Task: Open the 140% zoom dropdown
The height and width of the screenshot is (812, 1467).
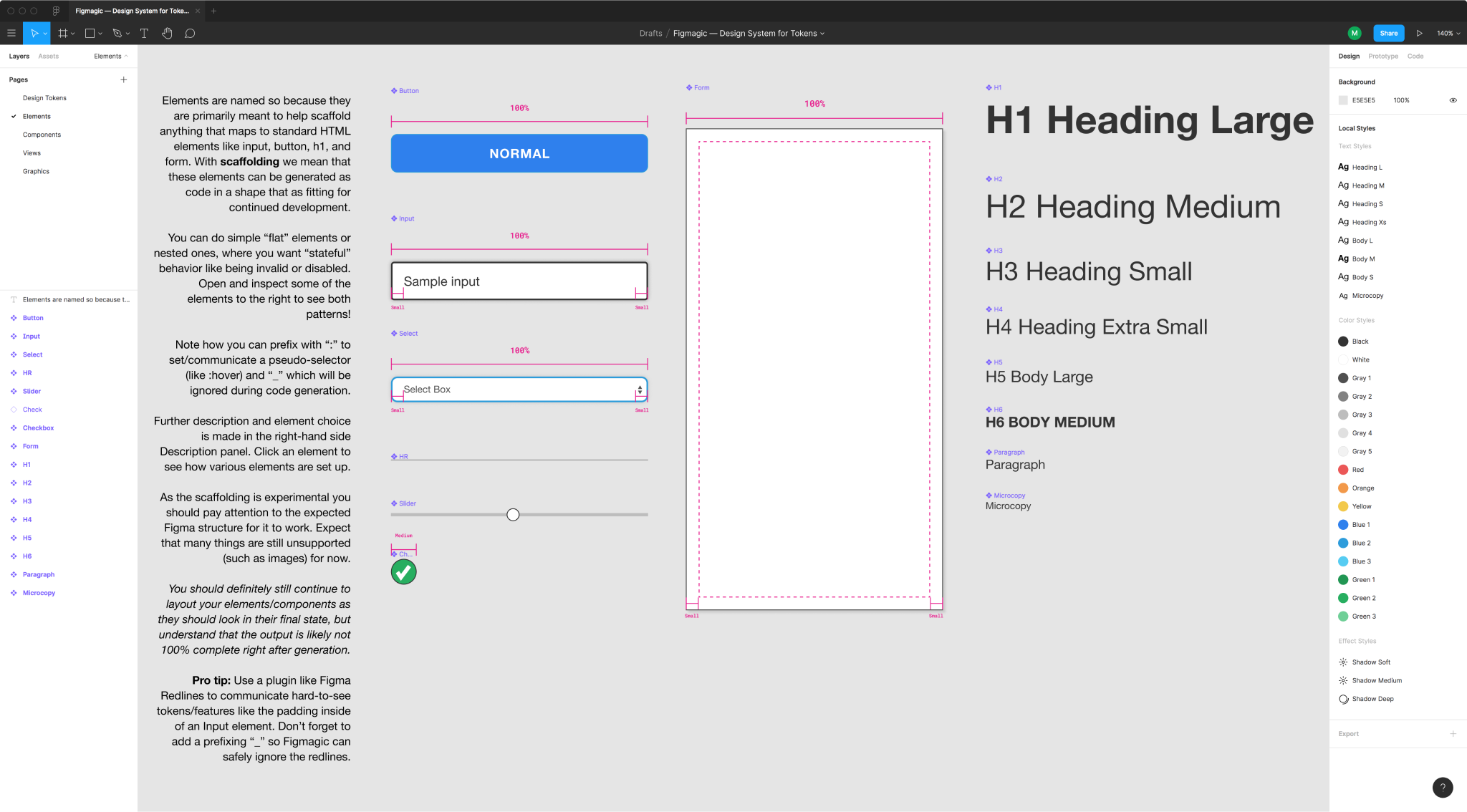Action: pos(1448,34)
